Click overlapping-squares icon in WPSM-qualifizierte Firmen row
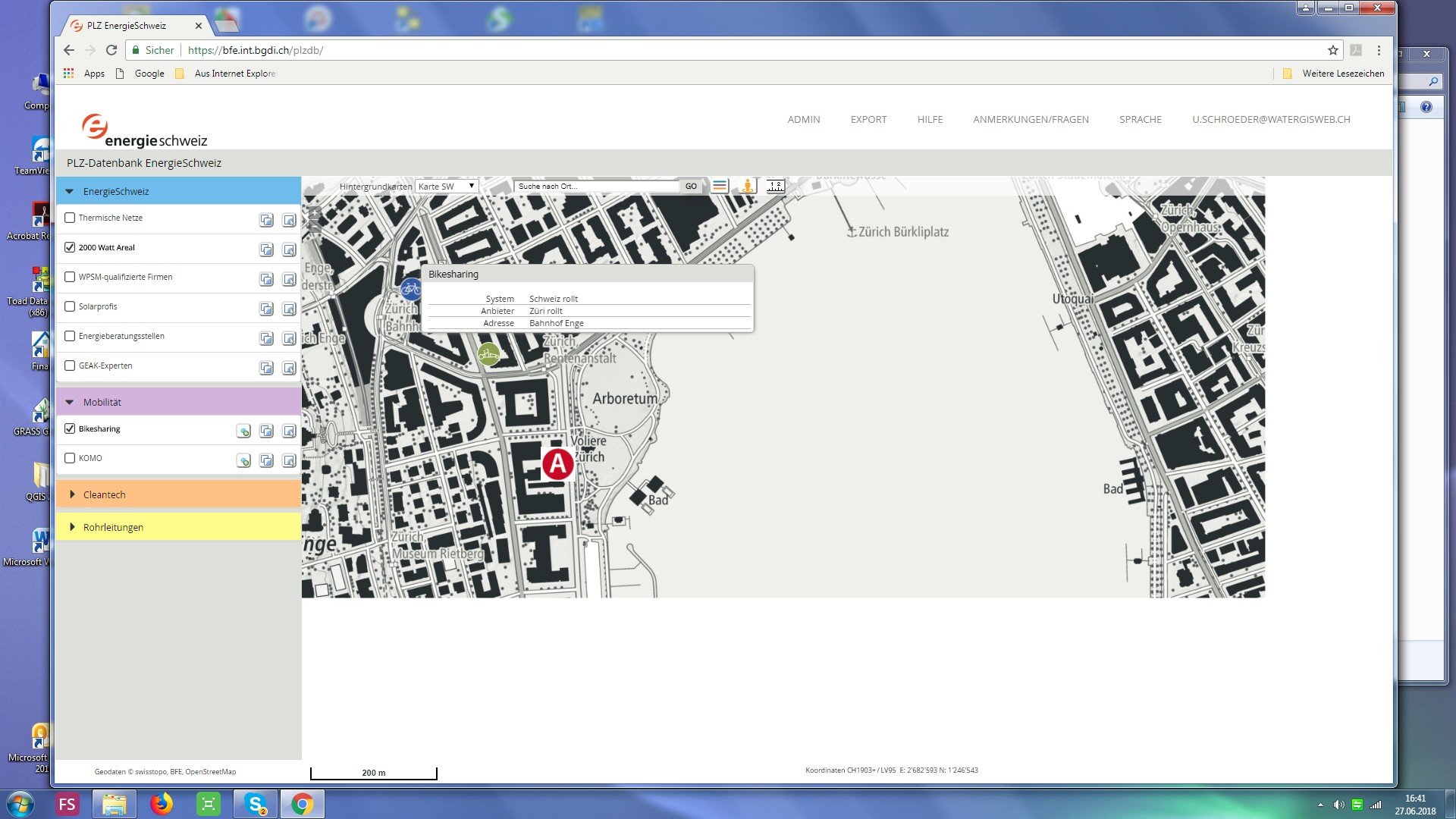Image resolution: width=1456 pixels, height=819 pixels. pyautogui.click(x=266, y=279)
